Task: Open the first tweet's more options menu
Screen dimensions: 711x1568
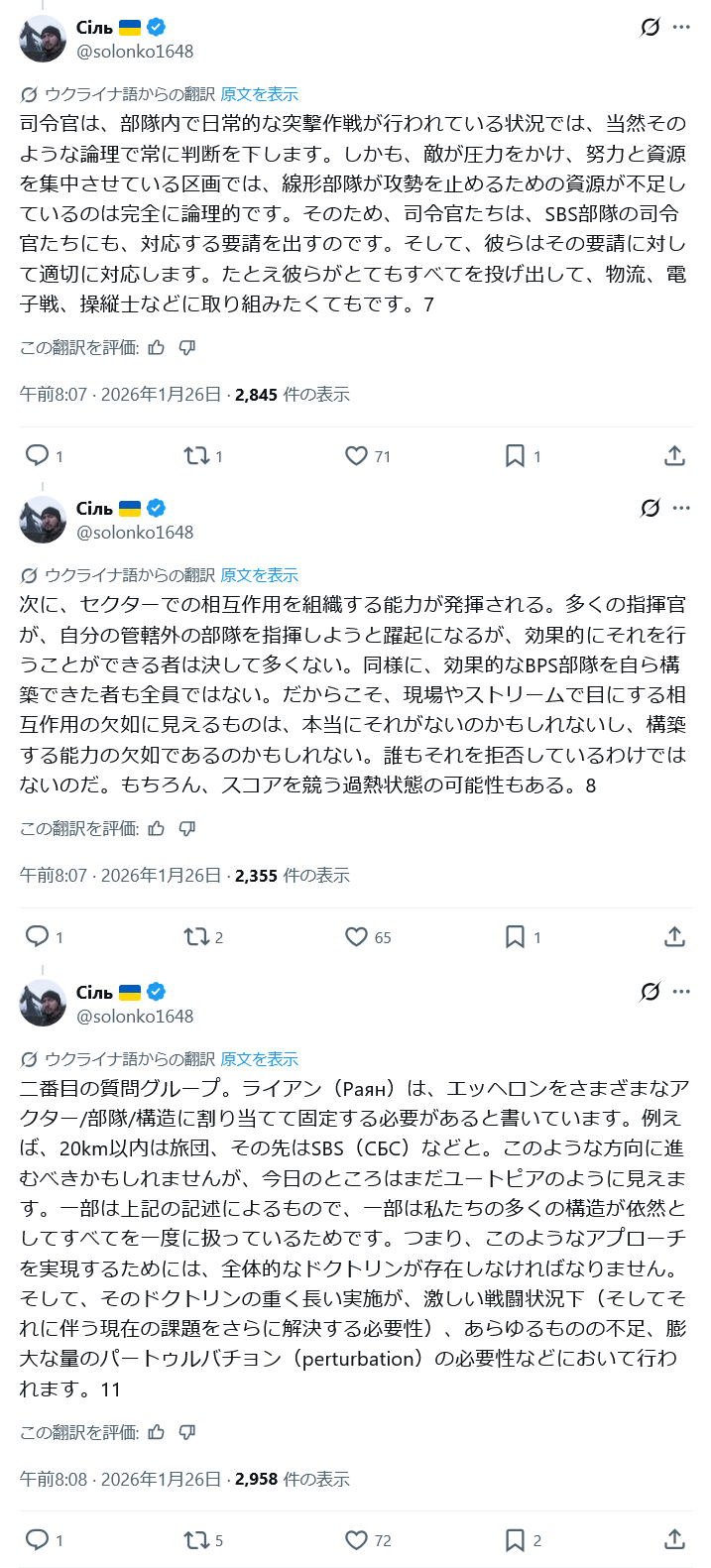Action: (681, 28)
